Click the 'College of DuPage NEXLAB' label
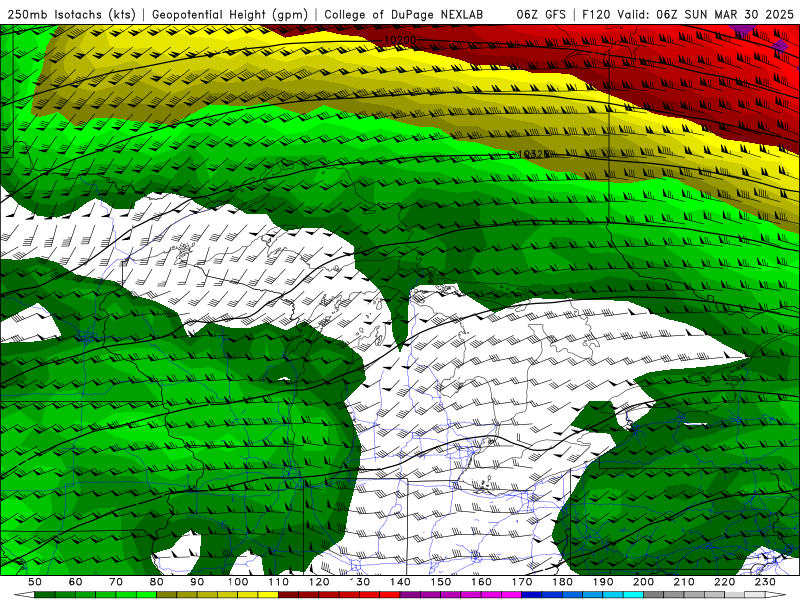800x600 pixels. 404,14
